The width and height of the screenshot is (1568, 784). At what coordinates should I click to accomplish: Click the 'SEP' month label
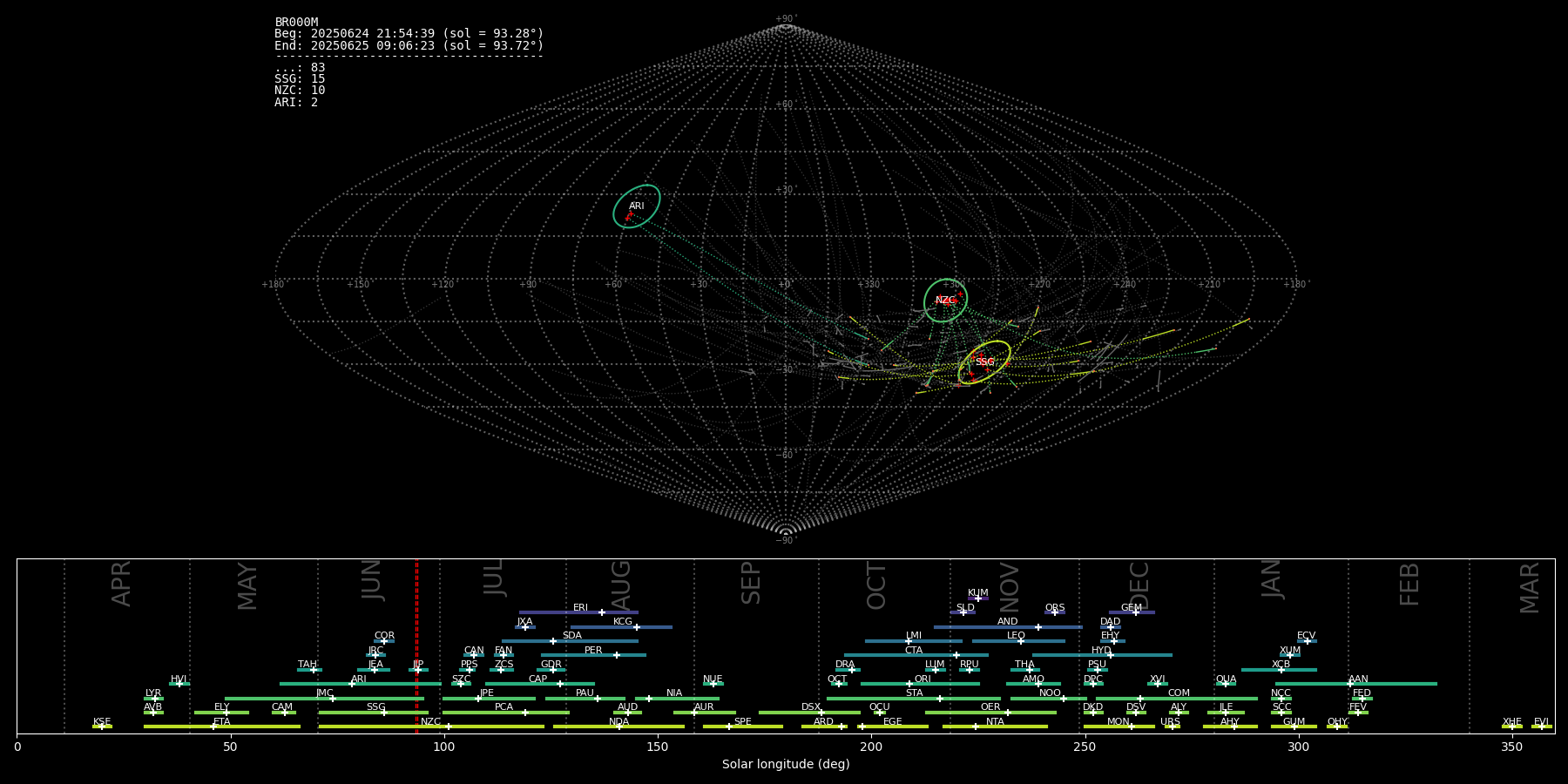(751, 583)
